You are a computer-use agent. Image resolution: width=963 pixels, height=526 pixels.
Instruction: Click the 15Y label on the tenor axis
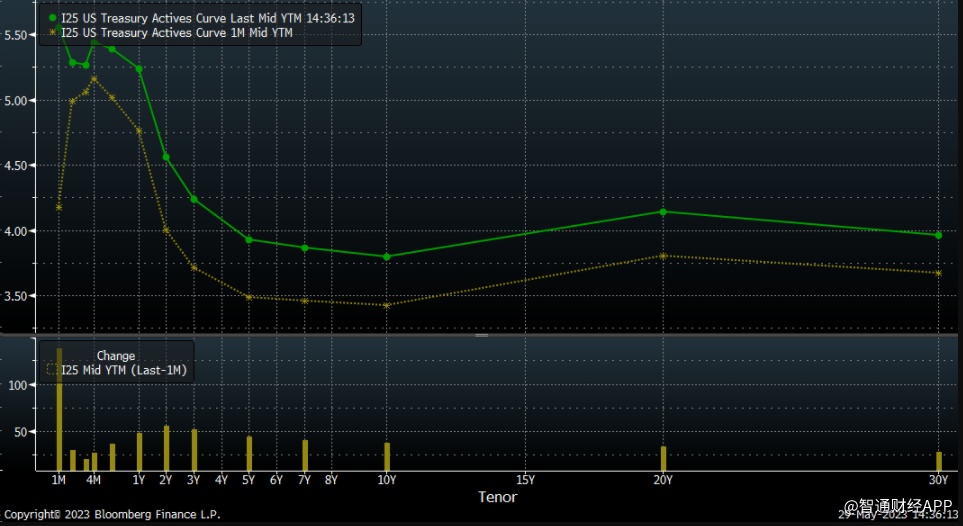point(525,480)
